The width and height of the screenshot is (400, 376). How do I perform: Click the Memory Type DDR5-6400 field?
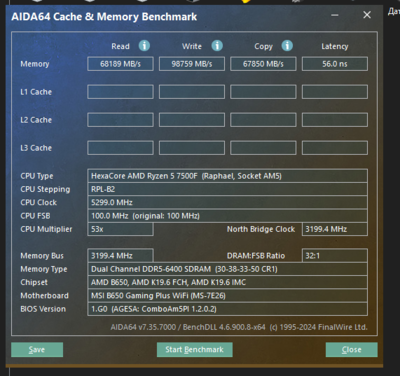point(228,269)
